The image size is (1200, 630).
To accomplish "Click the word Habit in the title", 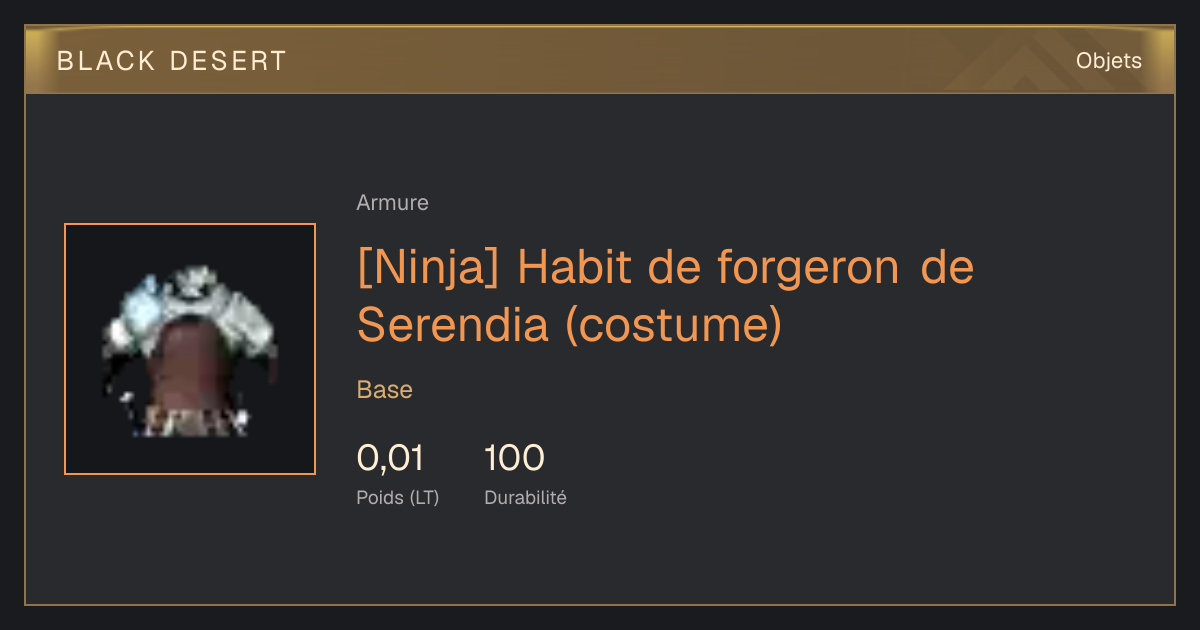I will tap(581, 268).
